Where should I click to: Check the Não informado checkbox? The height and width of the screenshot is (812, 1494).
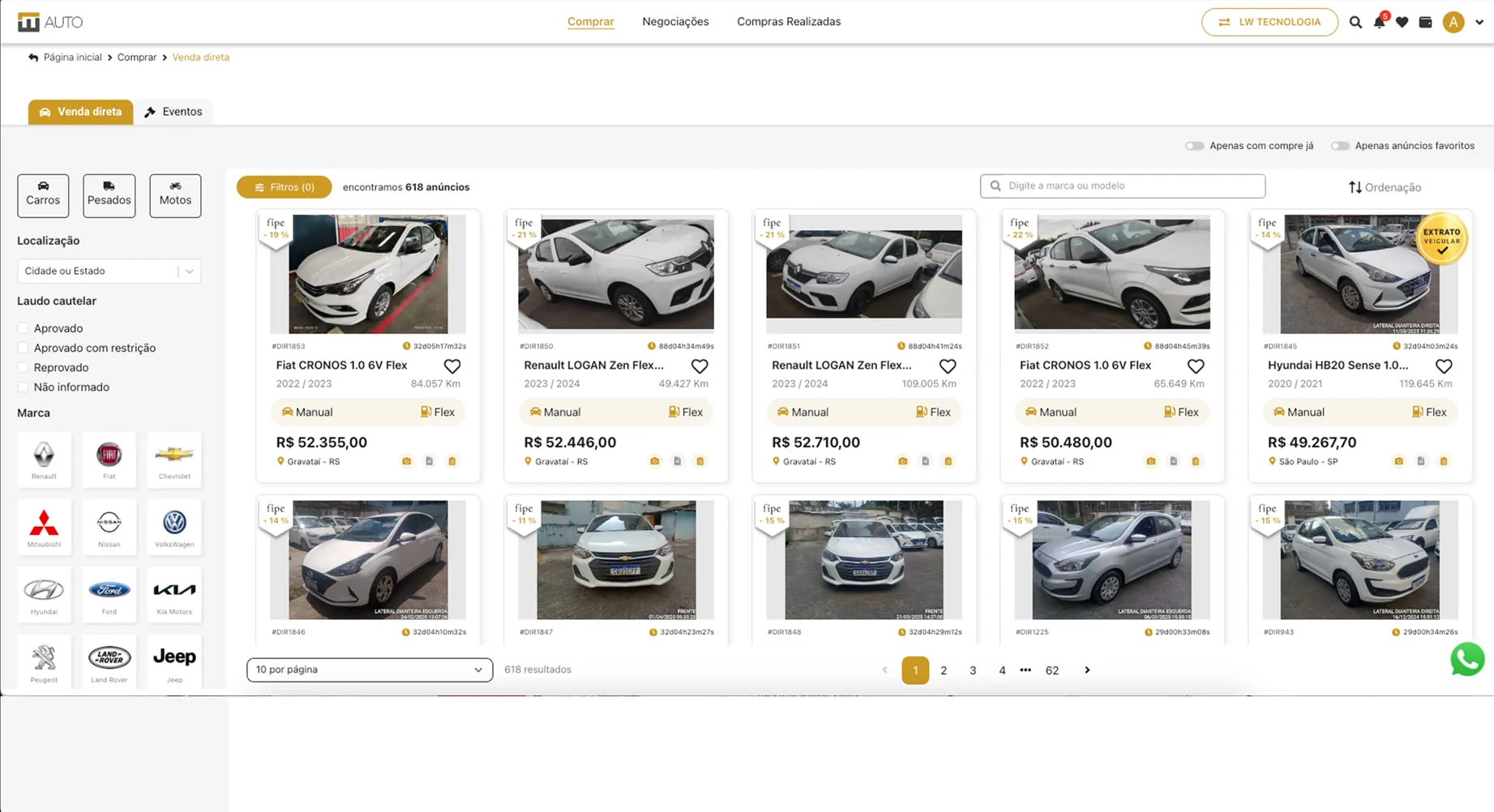point(23,387)
